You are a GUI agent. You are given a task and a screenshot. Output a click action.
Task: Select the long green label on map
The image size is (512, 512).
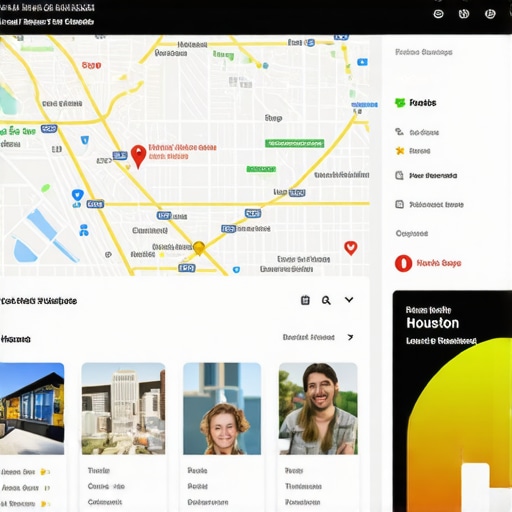pyautogui.click(x=294, y=143)
